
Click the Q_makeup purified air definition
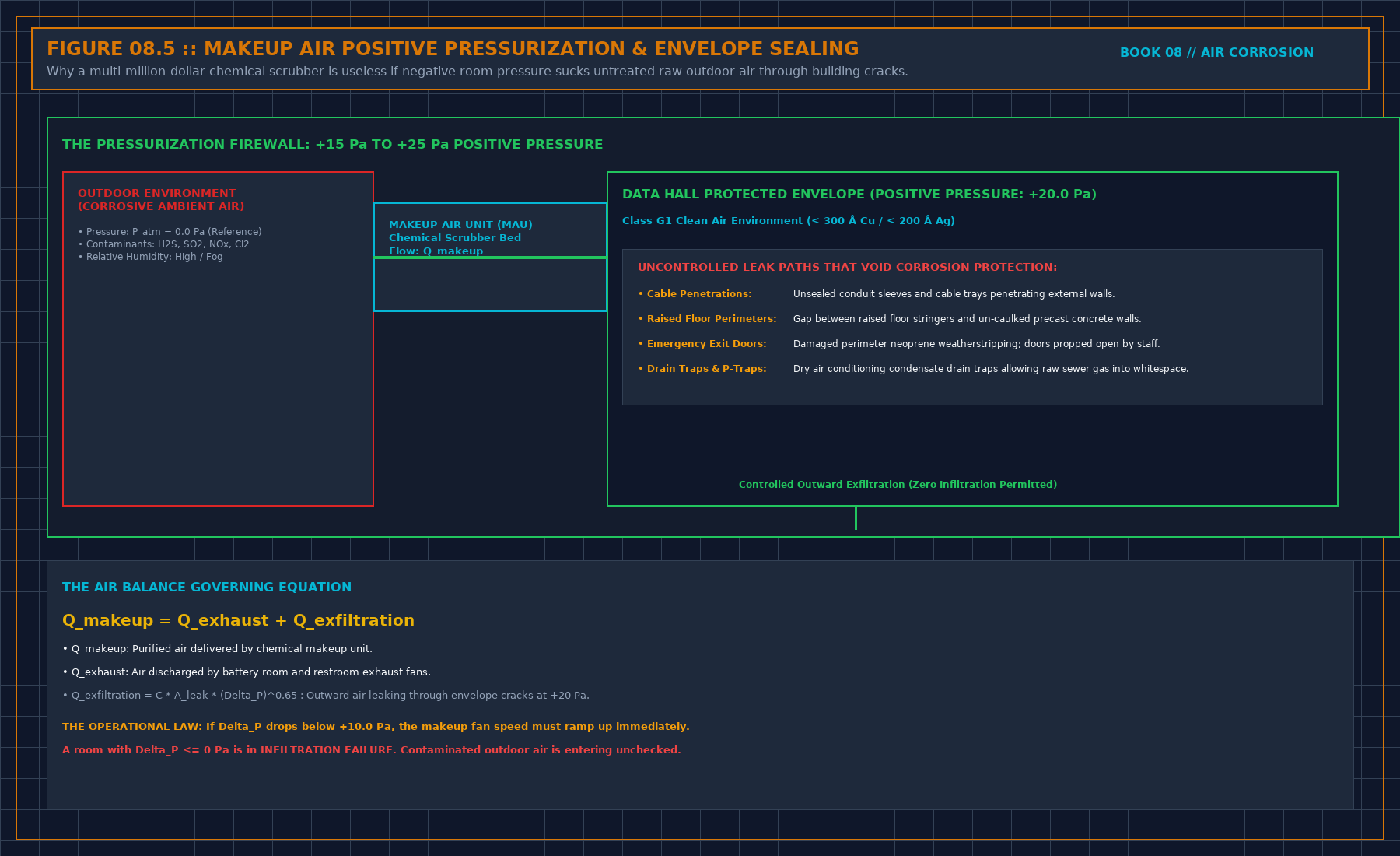tap(217, 649)
